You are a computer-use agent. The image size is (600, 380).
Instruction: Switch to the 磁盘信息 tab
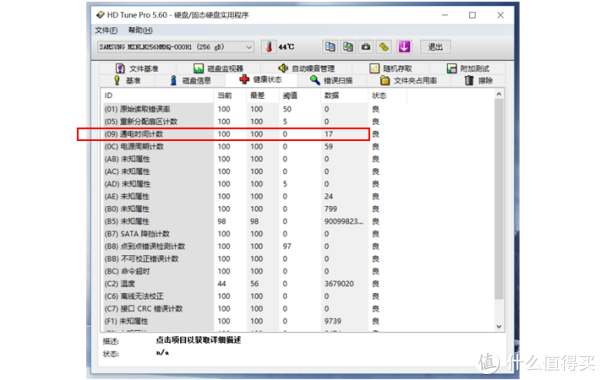click(190, 80)
